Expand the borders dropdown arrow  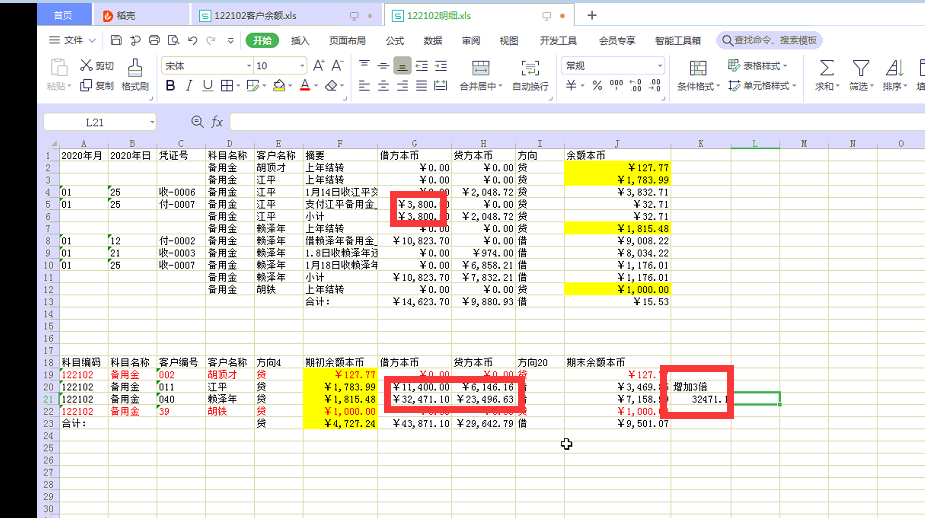pyautogui.click(x=238, y=86)
